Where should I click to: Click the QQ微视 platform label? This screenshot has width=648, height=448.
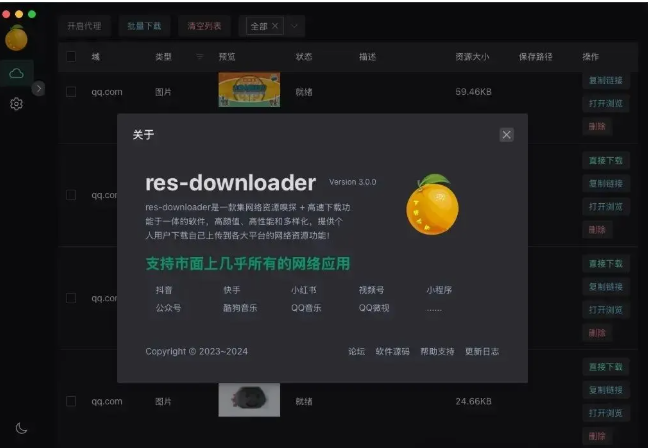[x=374, y=308]
